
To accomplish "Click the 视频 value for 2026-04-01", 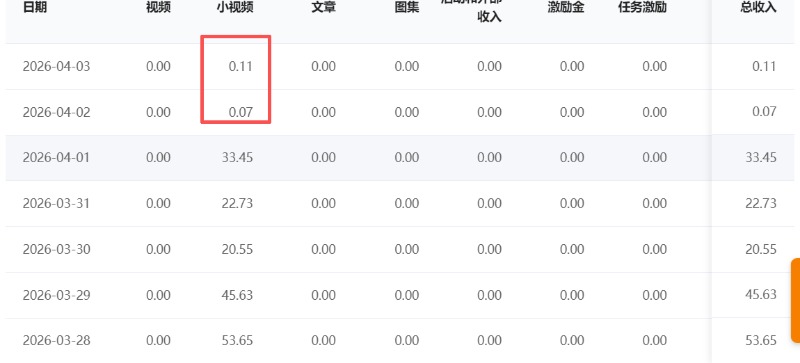I will coord(158,157).
